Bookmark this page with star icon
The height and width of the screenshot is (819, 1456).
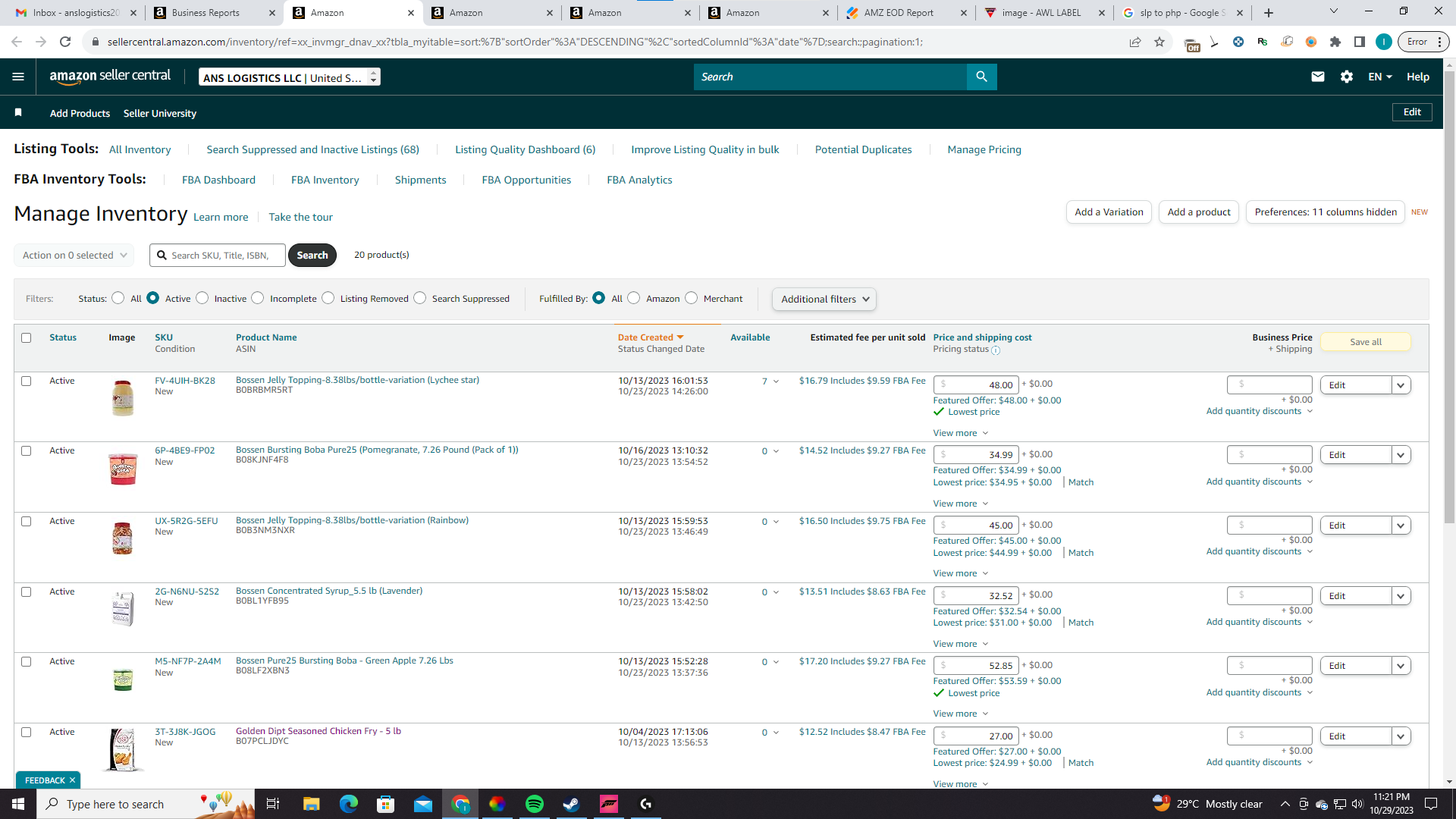click(x=1159, y=42)
